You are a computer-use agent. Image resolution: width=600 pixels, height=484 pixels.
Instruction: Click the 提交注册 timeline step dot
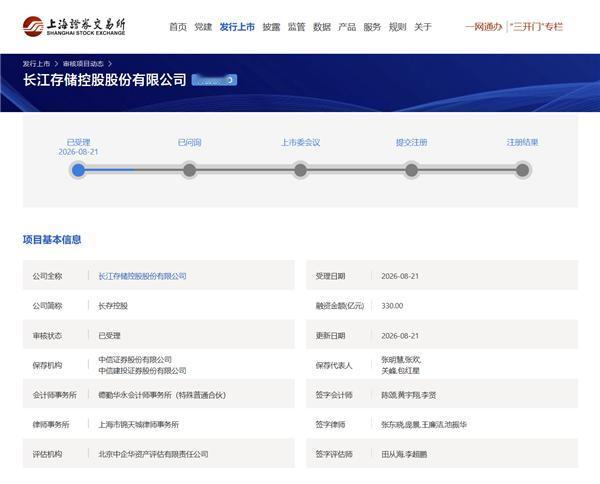[x=411, y=170]
